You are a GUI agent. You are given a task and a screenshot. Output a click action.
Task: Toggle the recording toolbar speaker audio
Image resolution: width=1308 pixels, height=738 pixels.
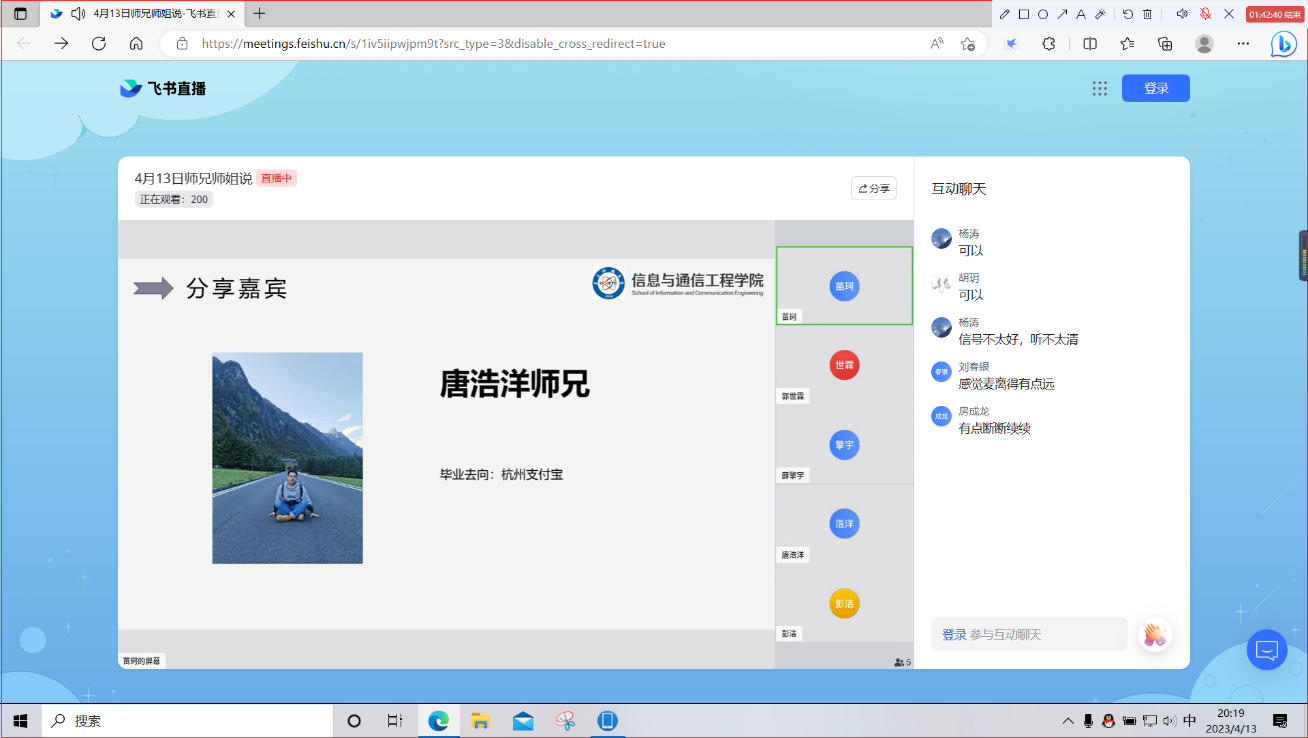coord(1182,14)
